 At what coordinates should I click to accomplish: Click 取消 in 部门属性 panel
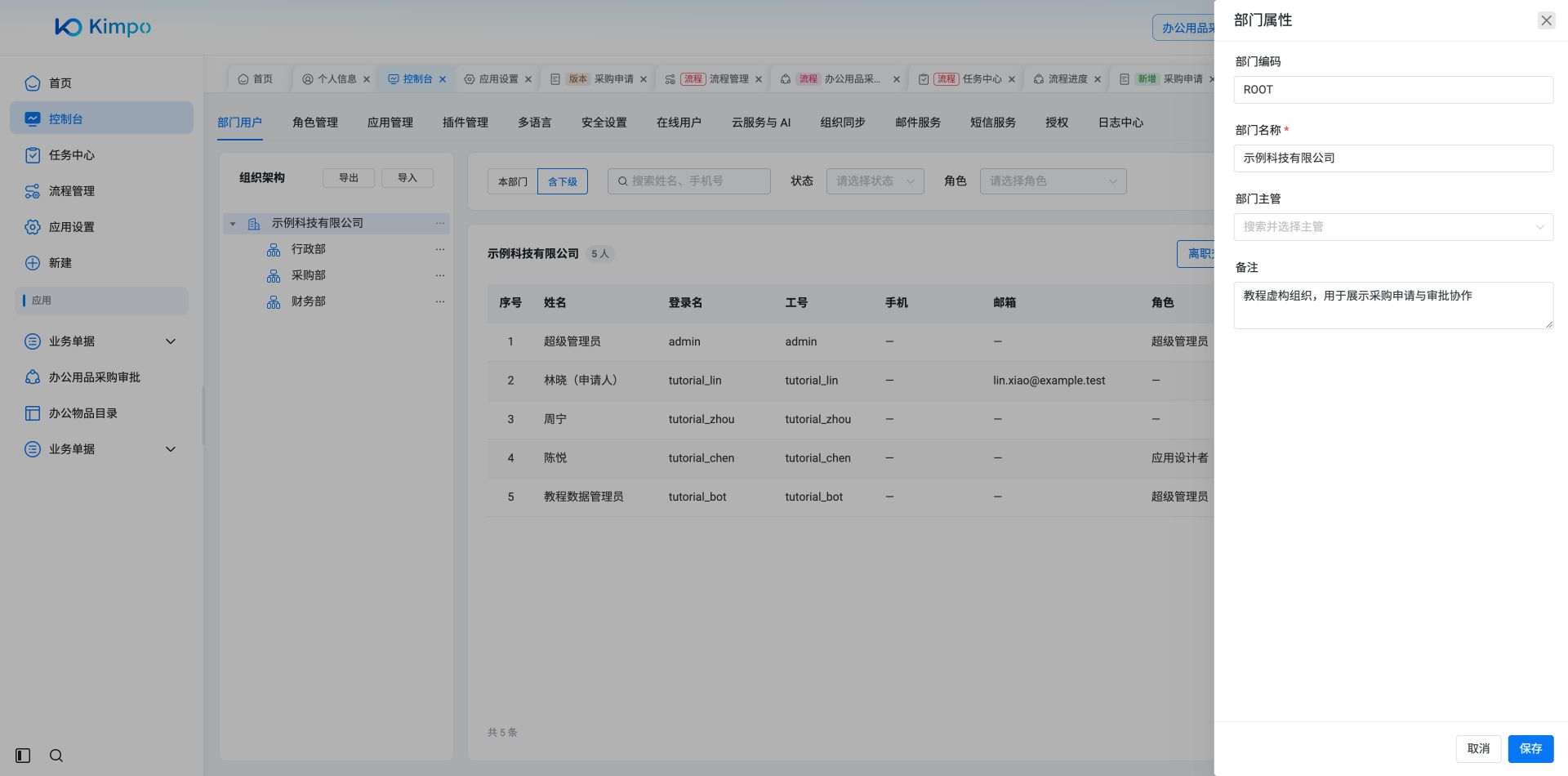coord(1478,748)
